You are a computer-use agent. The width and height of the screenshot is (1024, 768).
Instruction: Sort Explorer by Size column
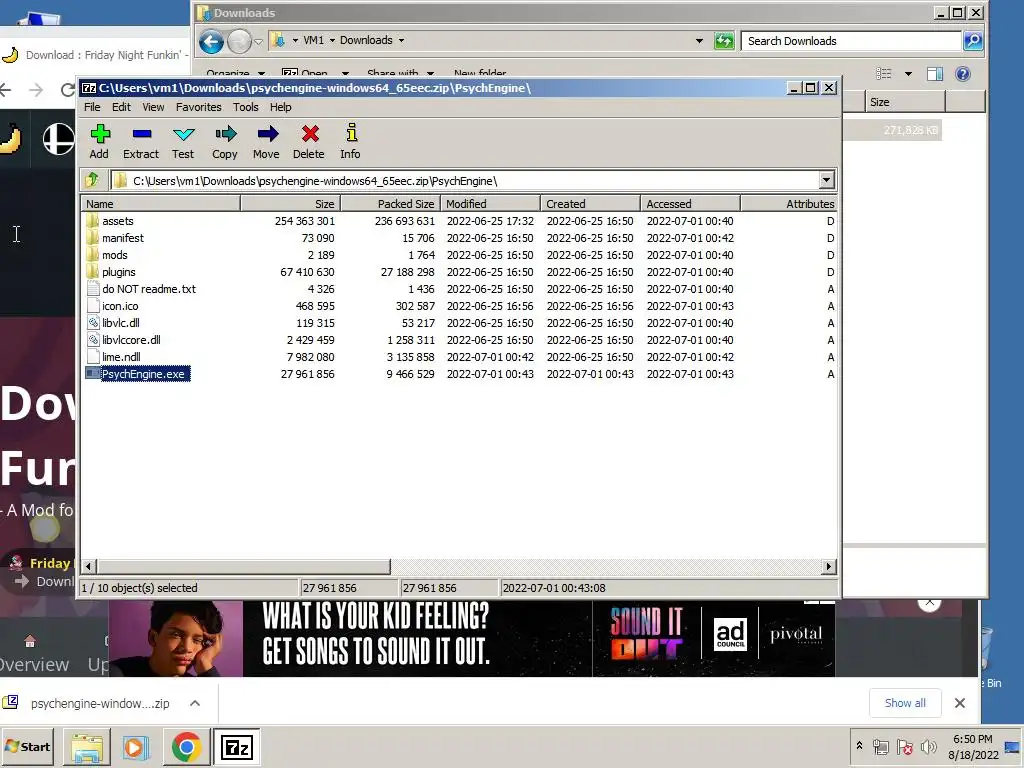pos(905,102)
